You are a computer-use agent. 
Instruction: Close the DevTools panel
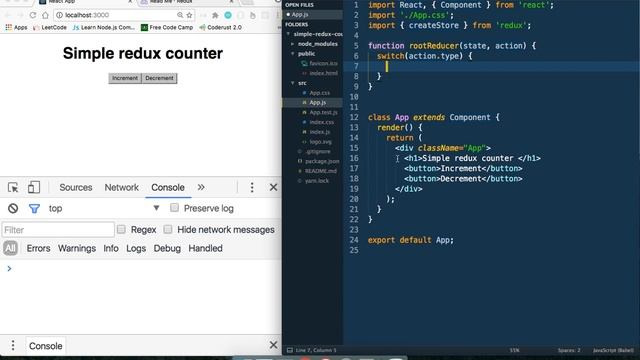click(273, 187)
